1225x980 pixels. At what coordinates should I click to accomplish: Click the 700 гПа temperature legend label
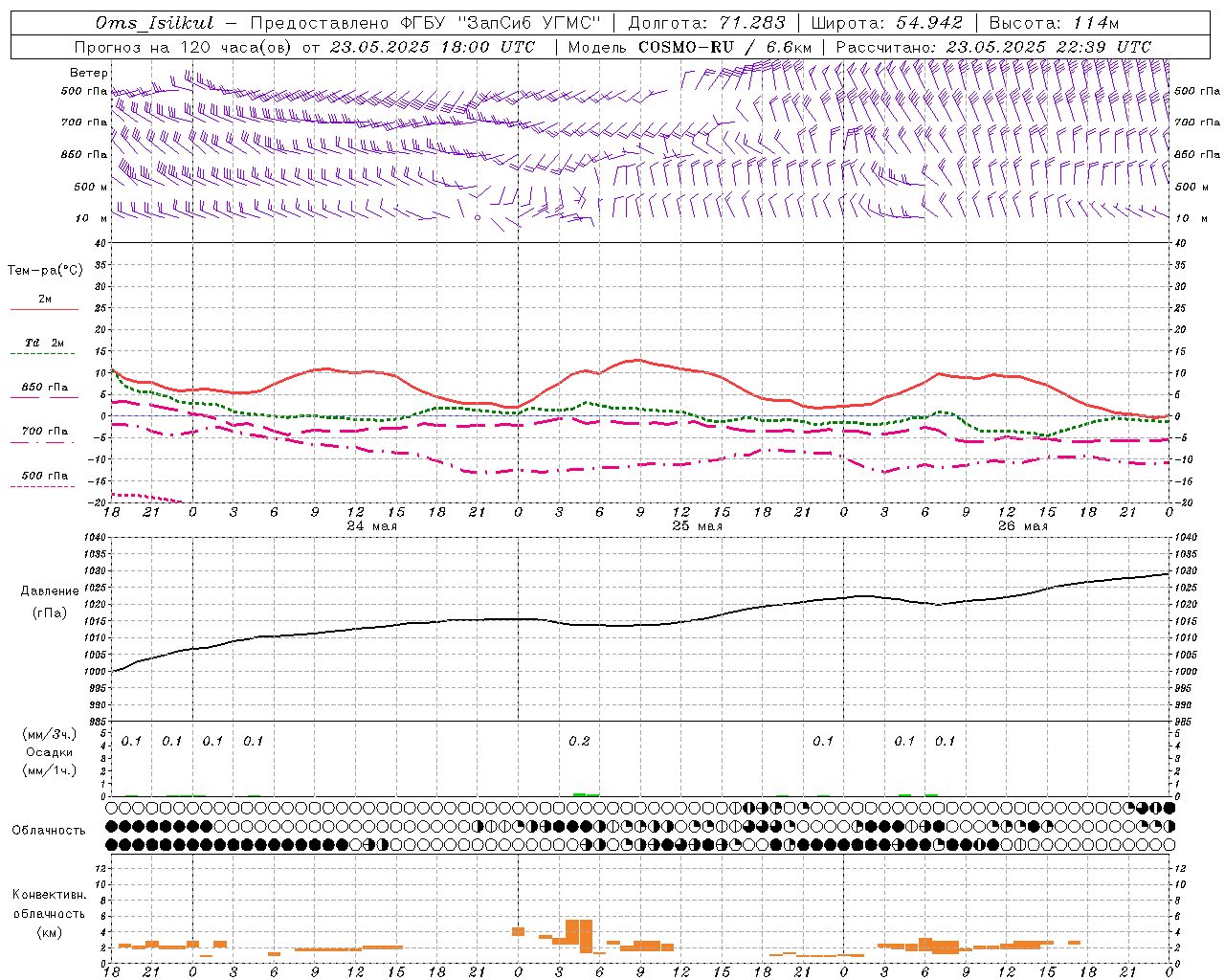pyautogui.click(x=45, y=432)
